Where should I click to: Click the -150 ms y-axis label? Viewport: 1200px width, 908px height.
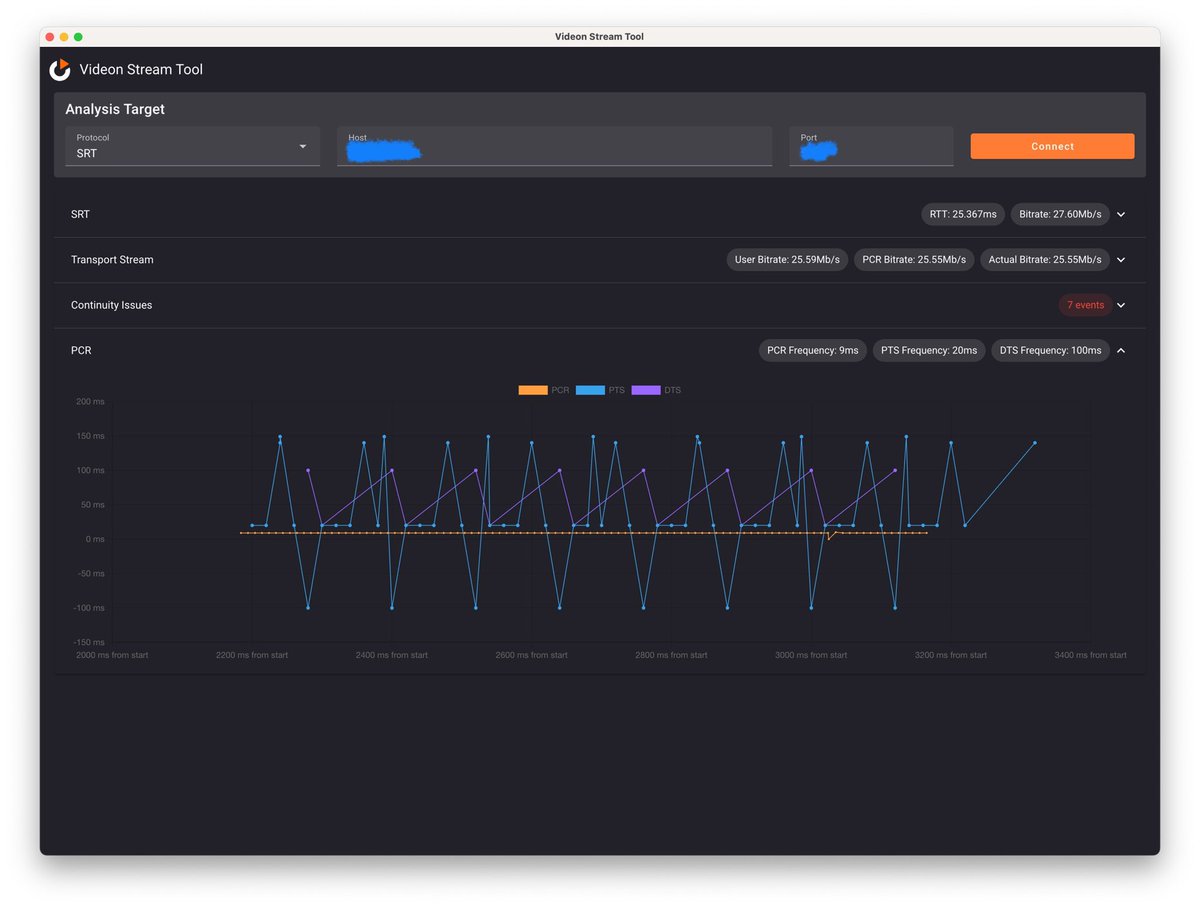tap(89, 642)
